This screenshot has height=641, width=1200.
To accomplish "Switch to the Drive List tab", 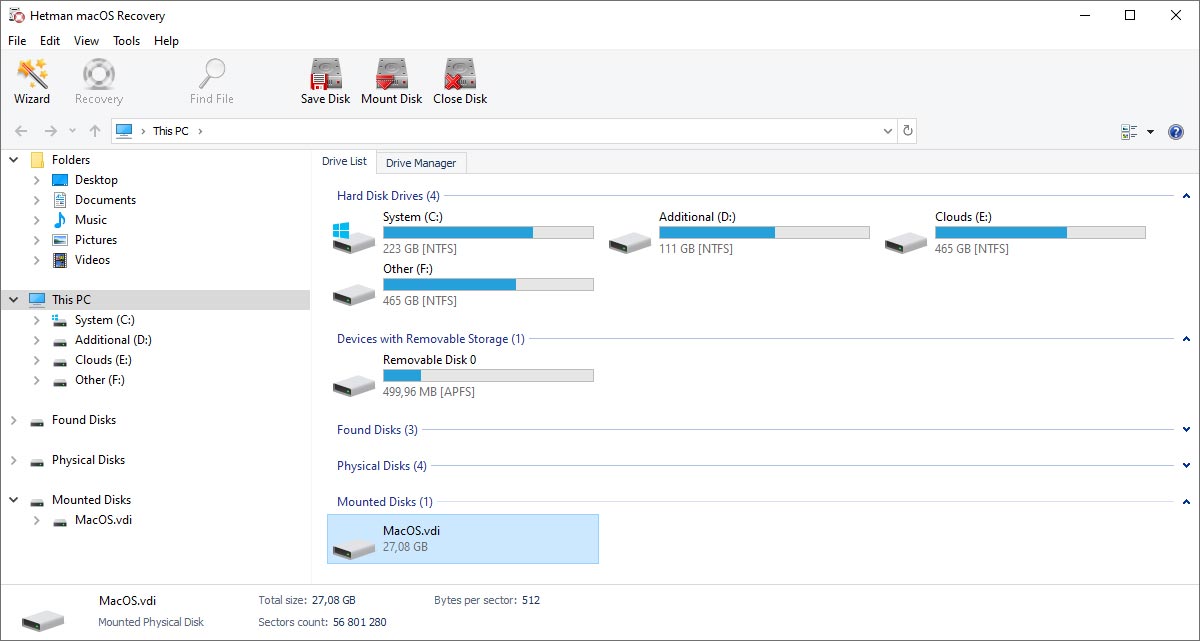I will (344, 161).
